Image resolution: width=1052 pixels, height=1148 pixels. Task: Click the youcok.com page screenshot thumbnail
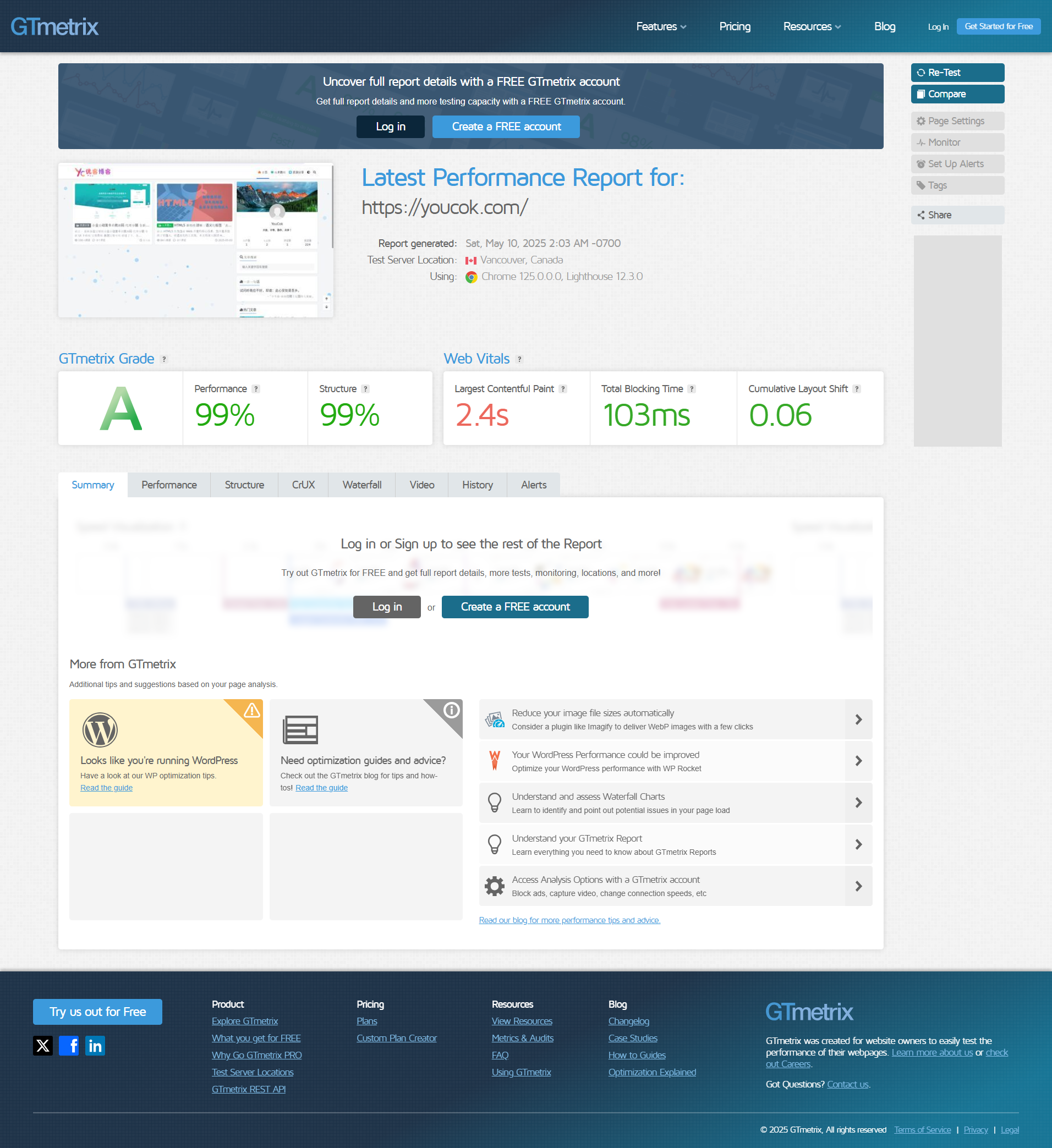tap(195, 240)
